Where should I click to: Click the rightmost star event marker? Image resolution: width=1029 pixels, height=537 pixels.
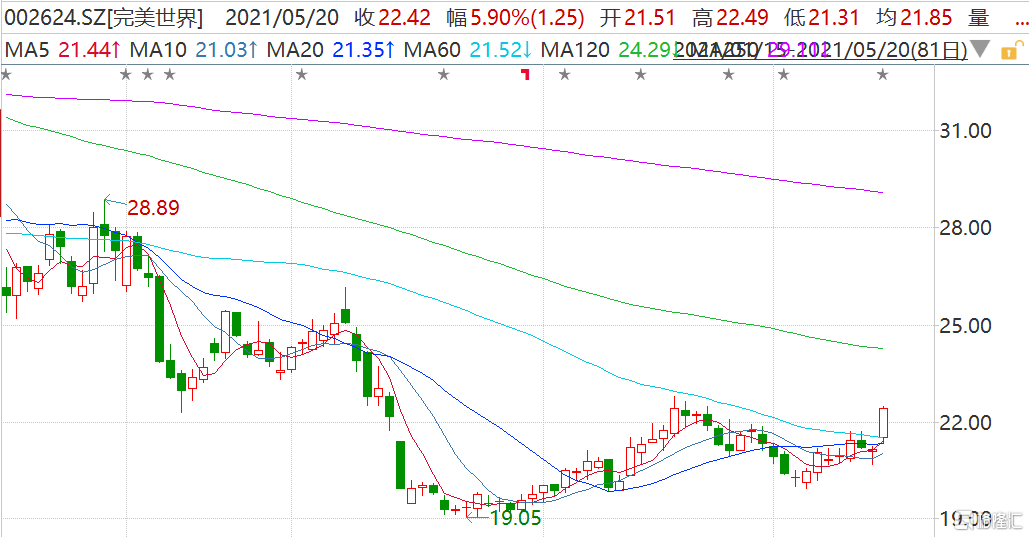point(883,75)
